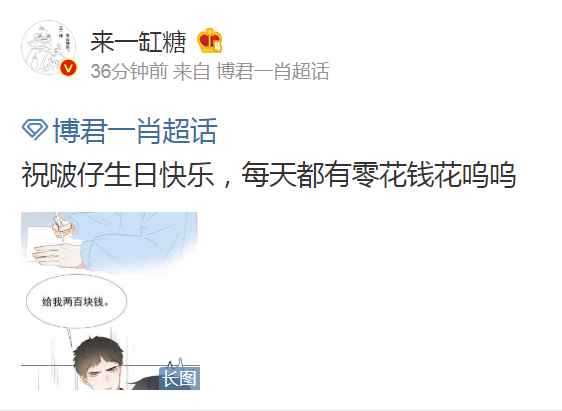Click the small 4 on the crown badge
562x411 pixels.
(x=218, y=47)
